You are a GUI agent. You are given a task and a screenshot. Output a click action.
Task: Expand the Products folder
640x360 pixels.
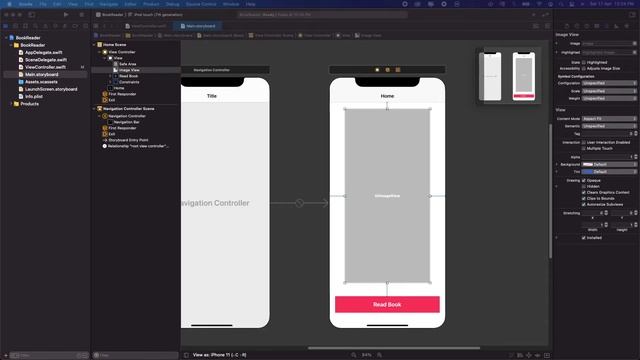(x=11, y=104)
